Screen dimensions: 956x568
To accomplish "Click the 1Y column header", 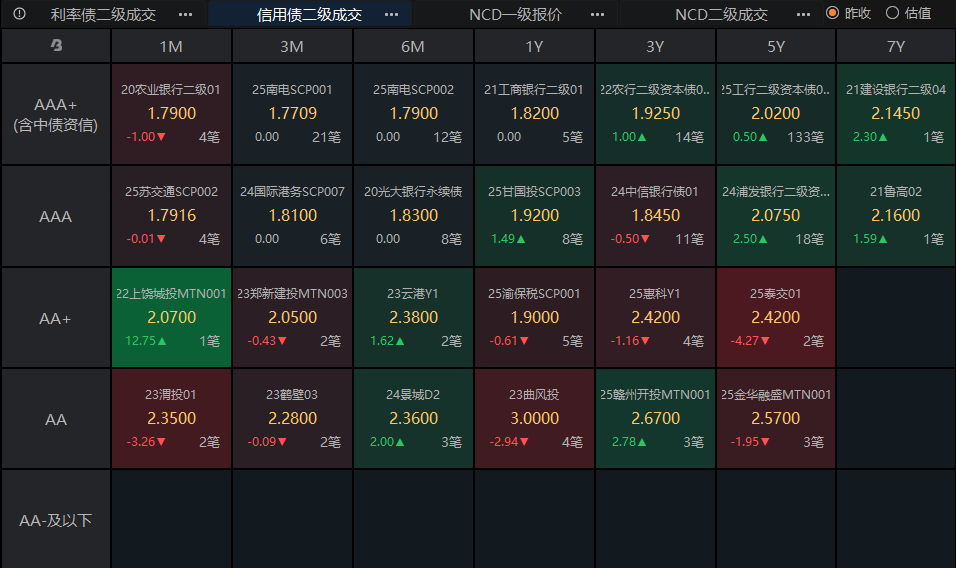I will tap(534, 46).
